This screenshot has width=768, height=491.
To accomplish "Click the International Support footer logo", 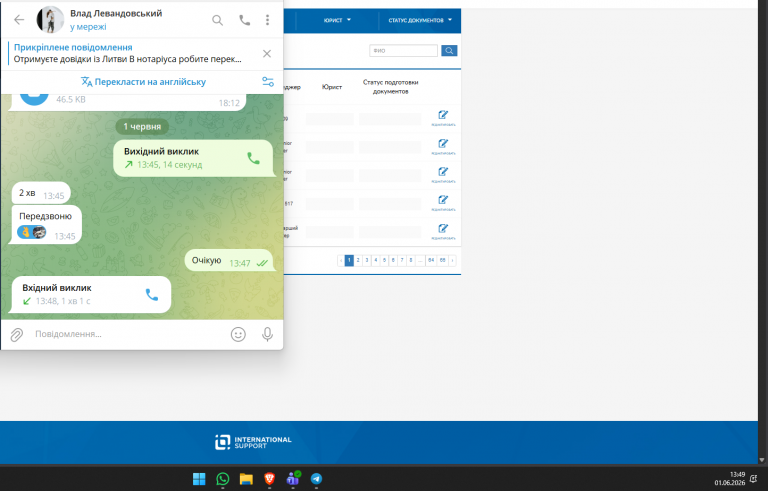I will 253,442.
